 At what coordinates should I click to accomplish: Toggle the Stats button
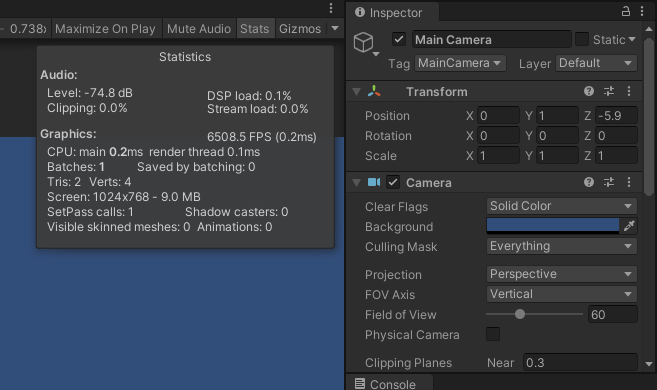coord(255,28)
